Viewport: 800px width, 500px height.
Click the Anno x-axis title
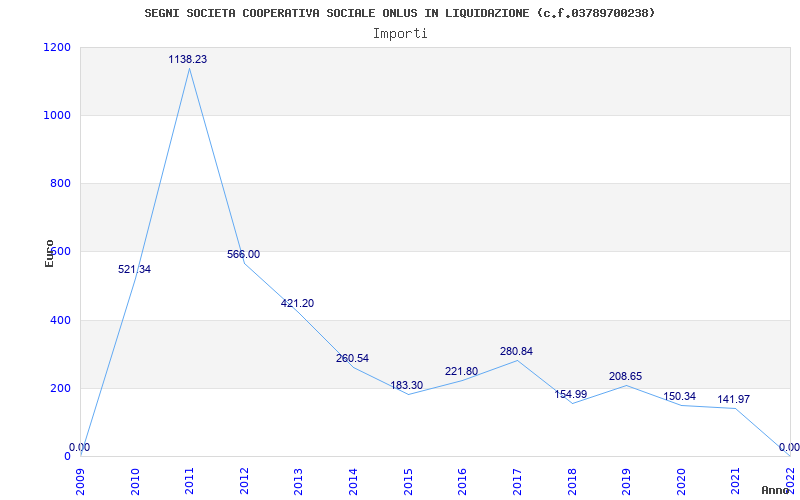[775, 490]
